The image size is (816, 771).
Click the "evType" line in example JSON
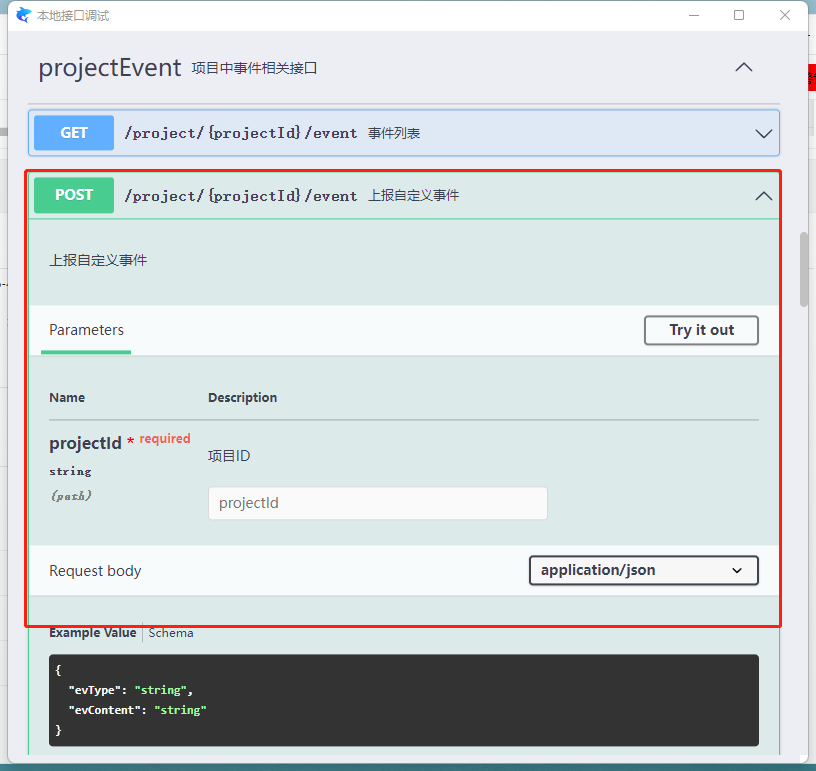131,690
